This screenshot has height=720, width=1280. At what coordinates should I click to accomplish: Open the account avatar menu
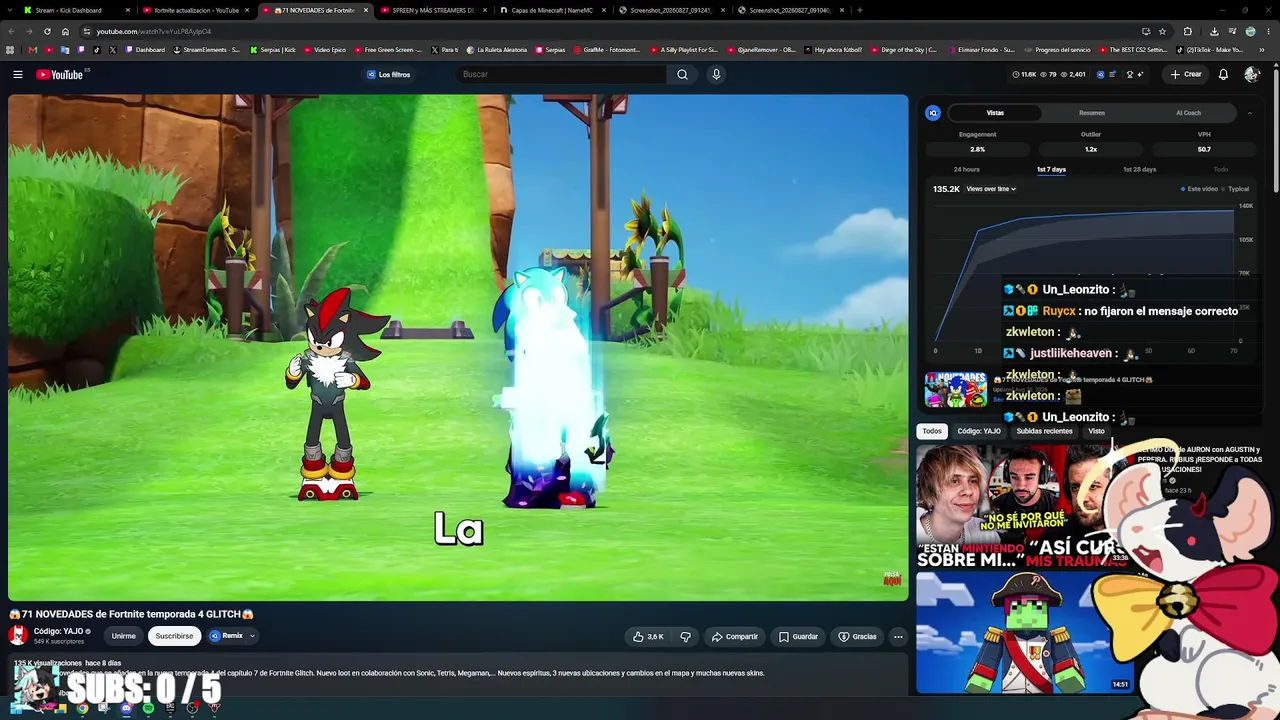(x=1251, y=74)
